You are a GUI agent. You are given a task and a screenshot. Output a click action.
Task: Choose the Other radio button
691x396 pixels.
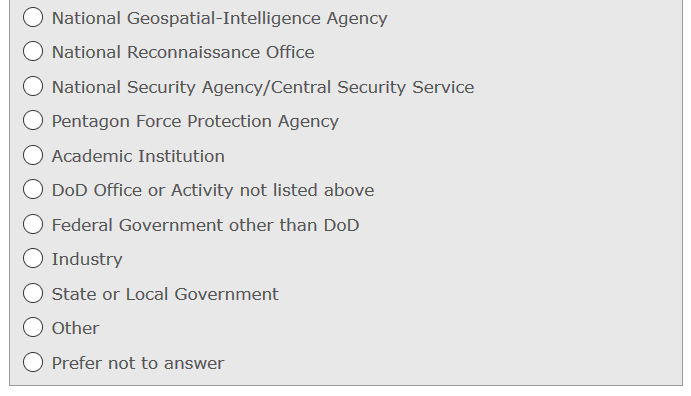point(33,327)
